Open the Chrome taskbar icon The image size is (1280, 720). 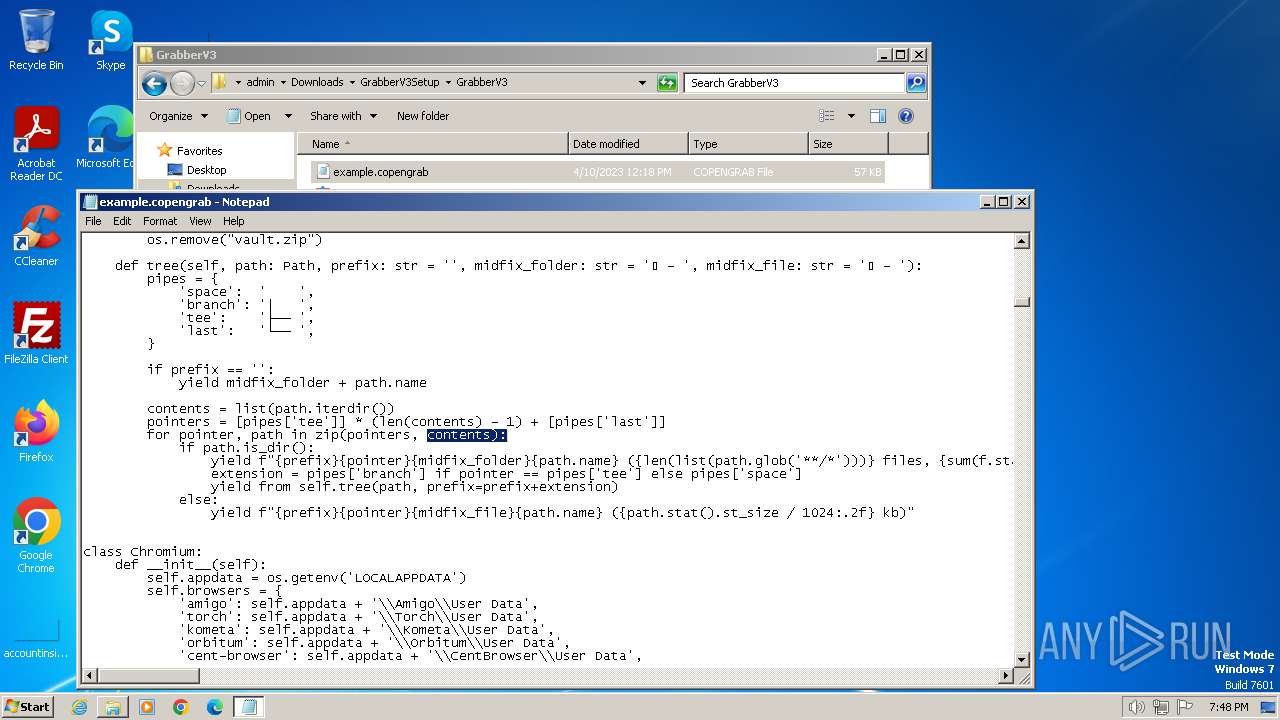(x=181, y=707)
